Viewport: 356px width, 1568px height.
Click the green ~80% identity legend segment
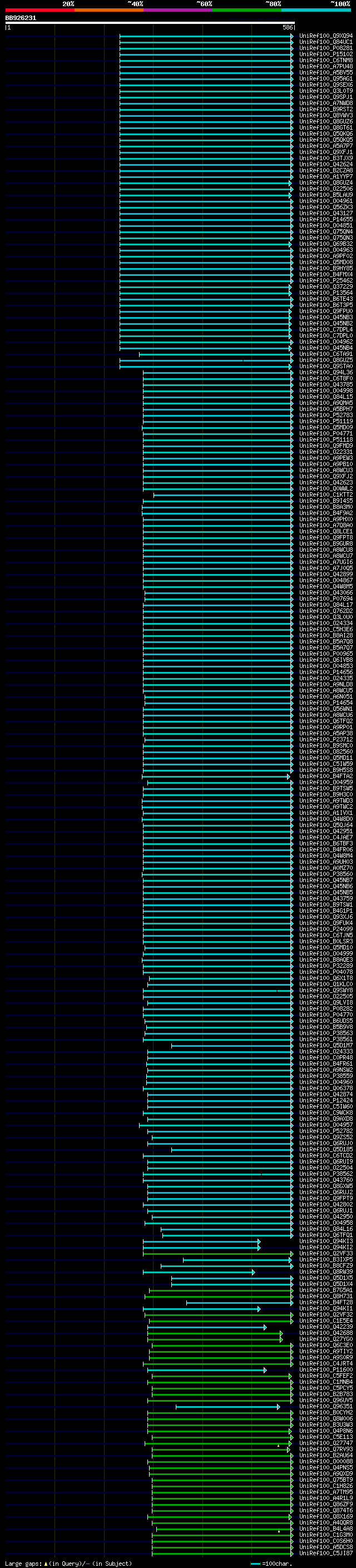coord(247,11)
